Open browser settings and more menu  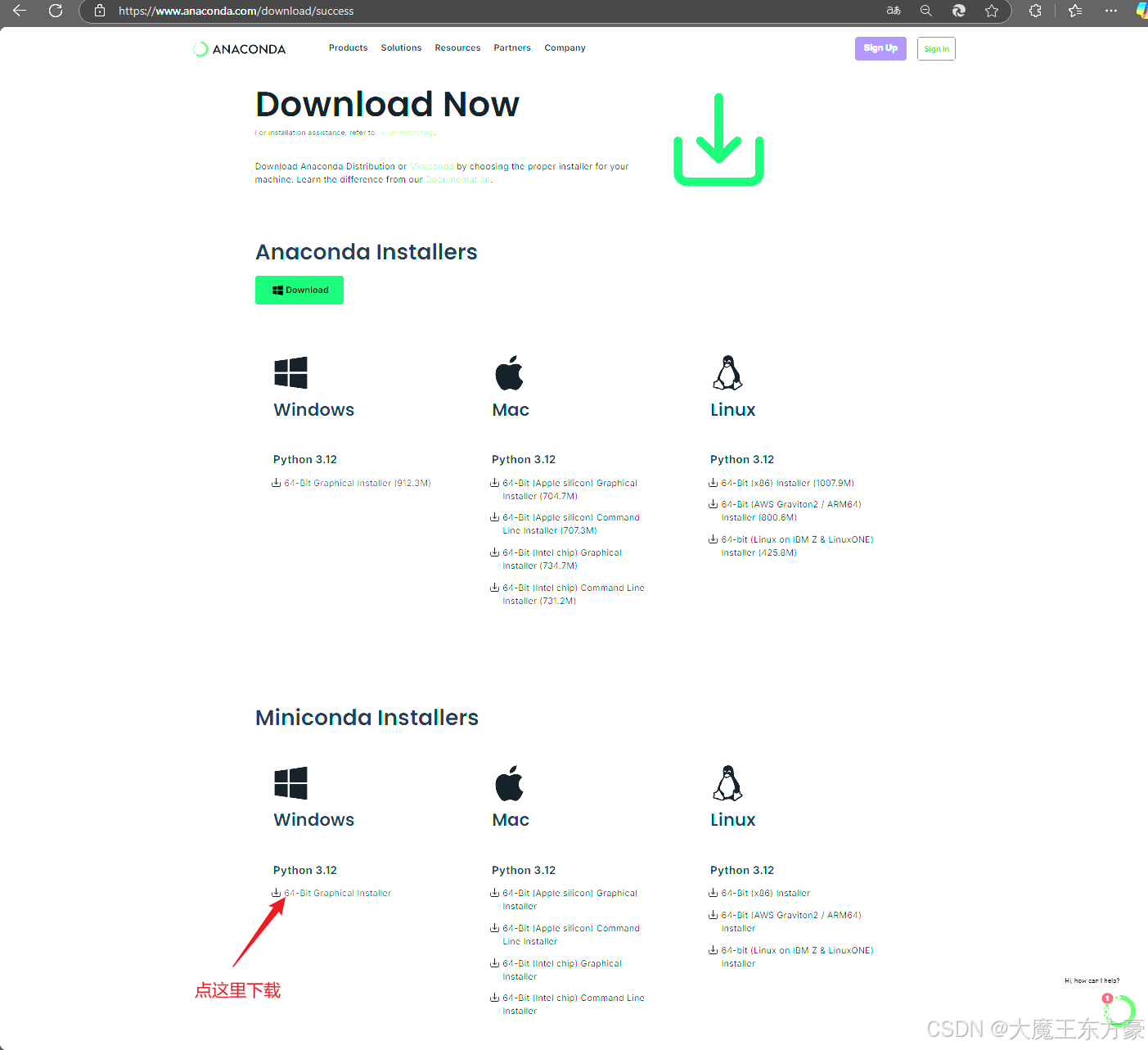click(x=1110, y=11)
